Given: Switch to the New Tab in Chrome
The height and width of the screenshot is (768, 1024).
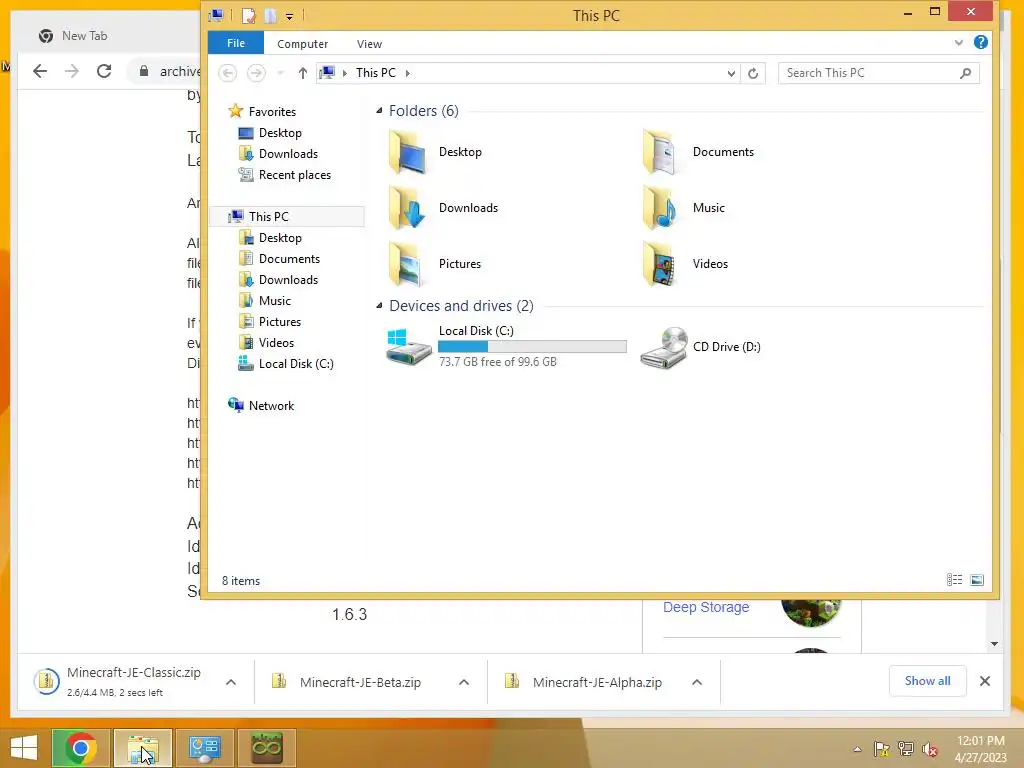Looking at the screenshot, I should pos(85,36).
